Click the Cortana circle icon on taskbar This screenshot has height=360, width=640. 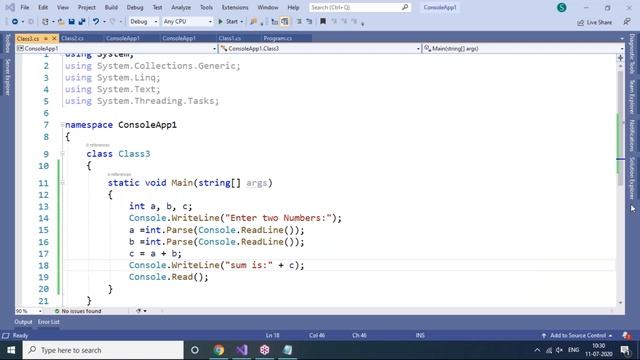coord(195,350)
